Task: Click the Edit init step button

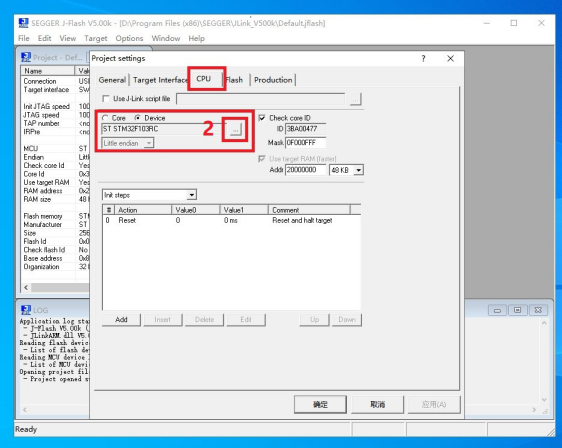Action: 246,319
